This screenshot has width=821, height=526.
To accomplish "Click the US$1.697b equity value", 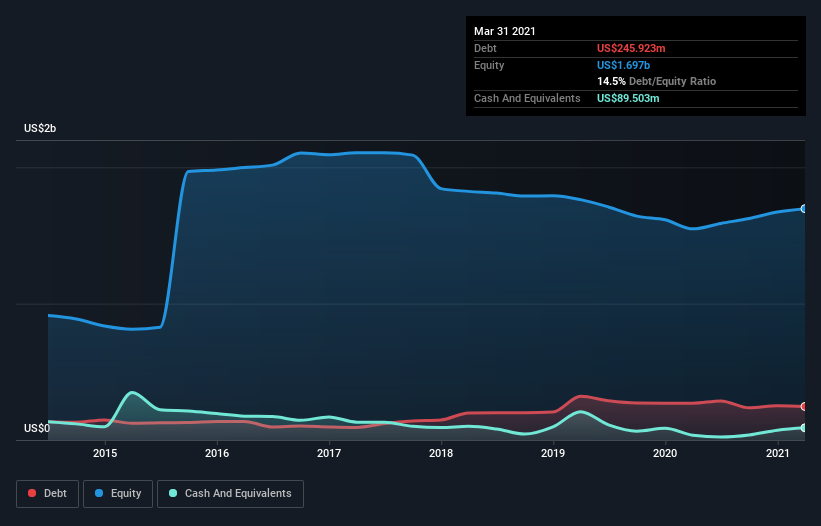I will pos(623,65).
